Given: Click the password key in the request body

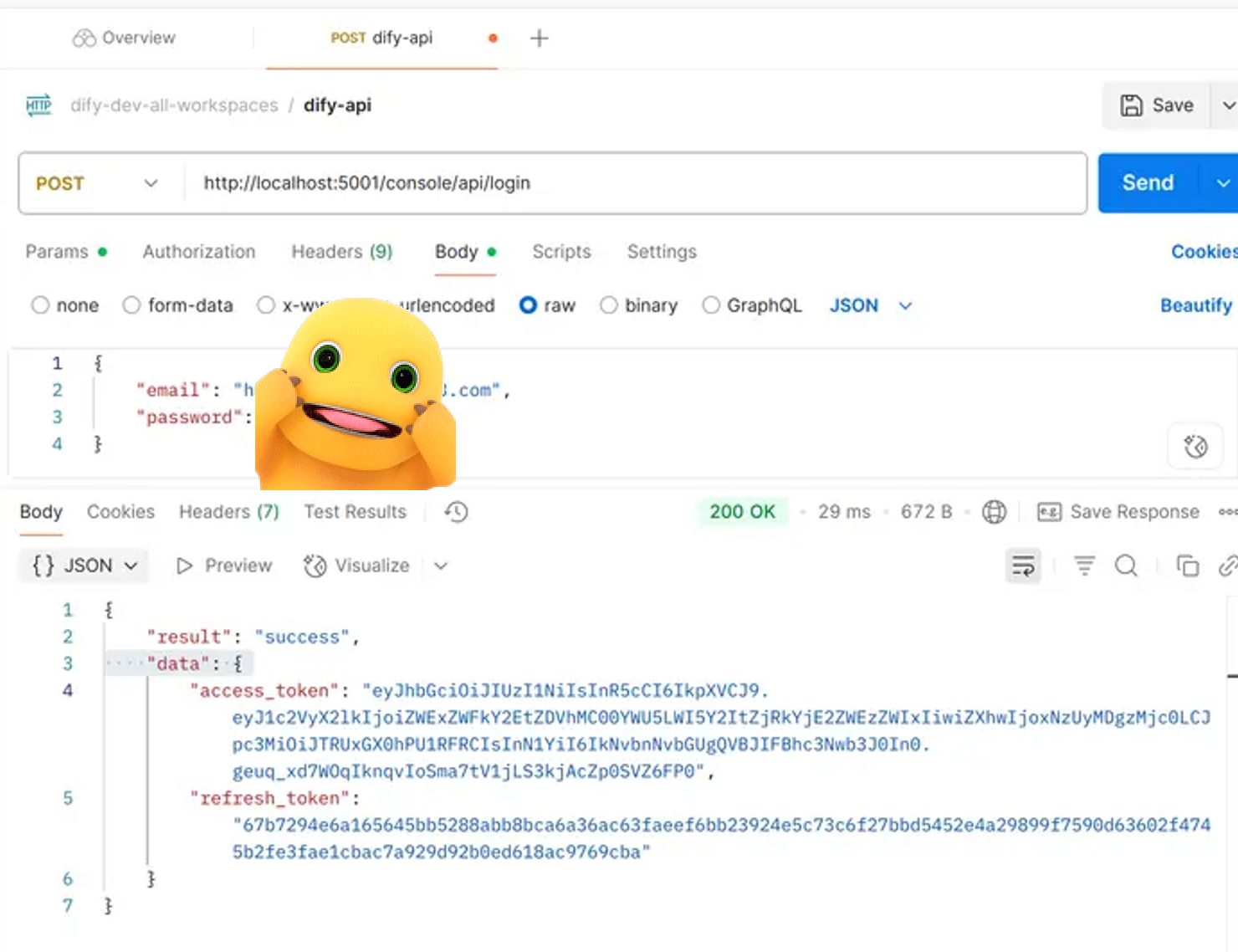Looking at the screenshot, I should (x=190, y=417).
